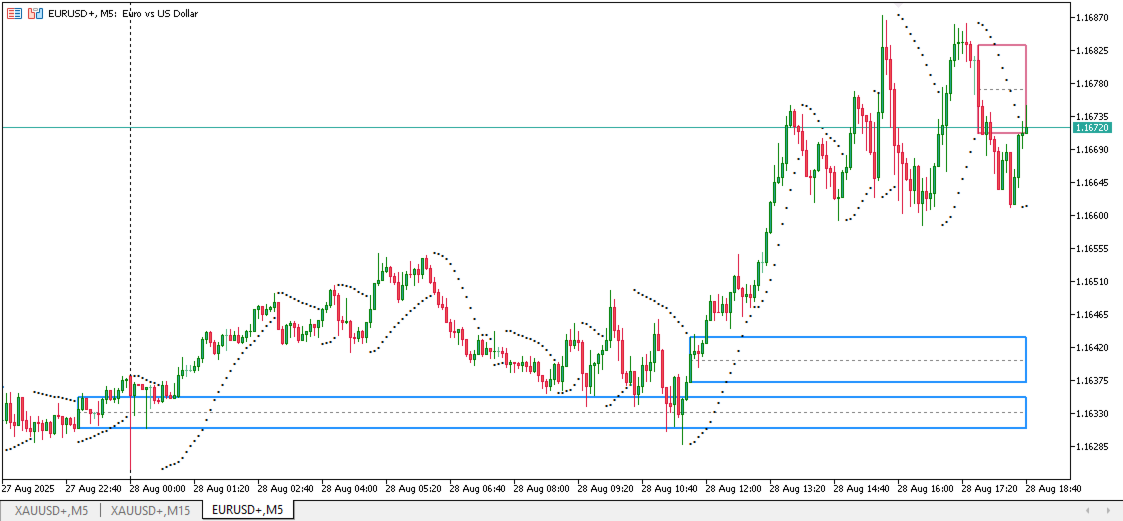Switch to the XAUUSD+,M15 chart tab
Screen dimensions: 1123x521
click(151, 510)
